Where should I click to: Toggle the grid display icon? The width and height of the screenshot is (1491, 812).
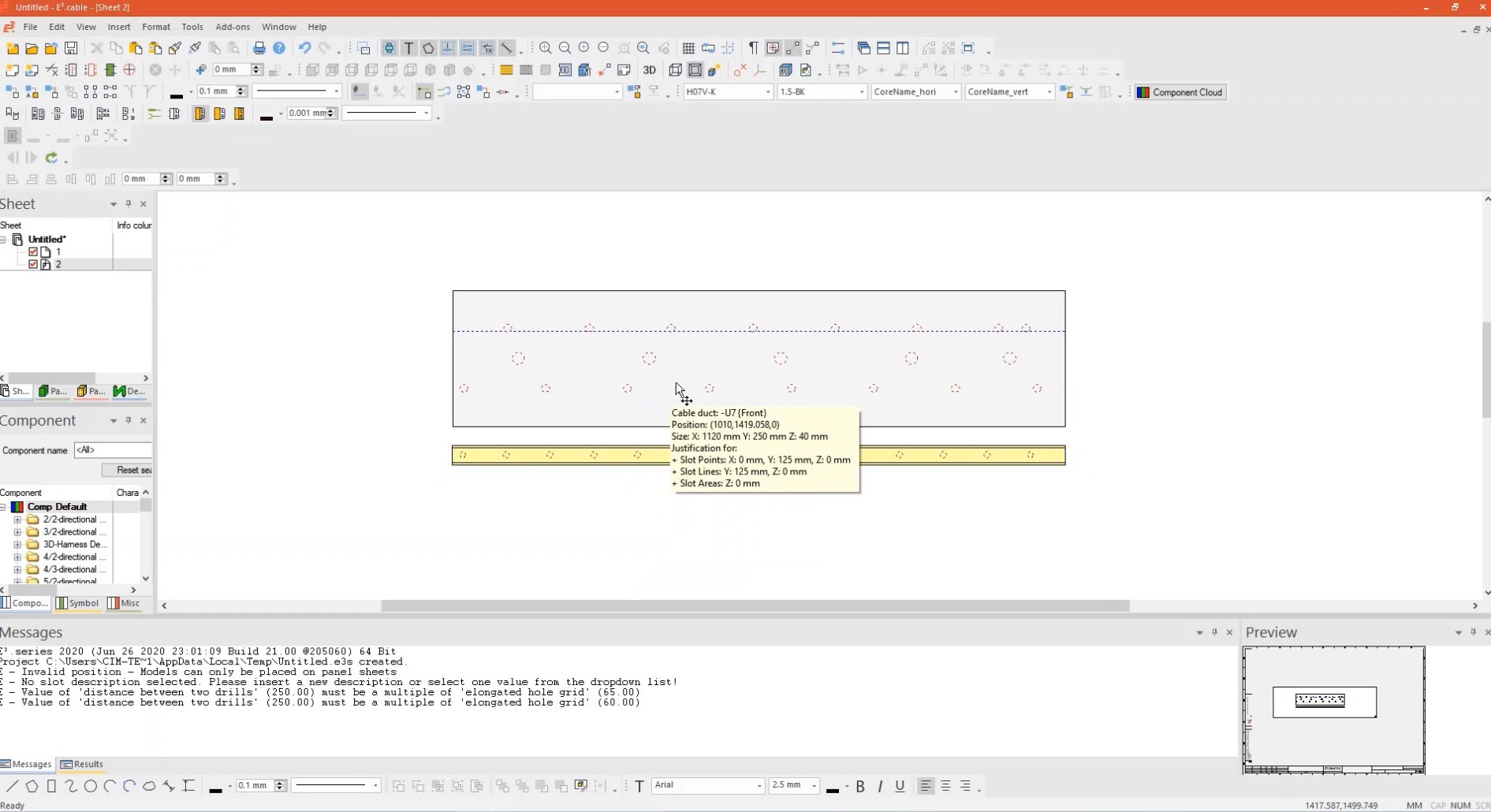(688, 48)
